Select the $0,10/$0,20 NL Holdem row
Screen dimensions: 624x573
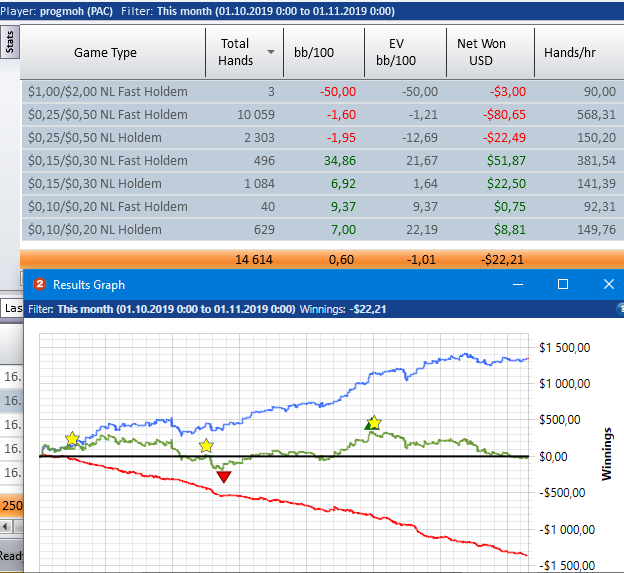(x=322, y=230)
